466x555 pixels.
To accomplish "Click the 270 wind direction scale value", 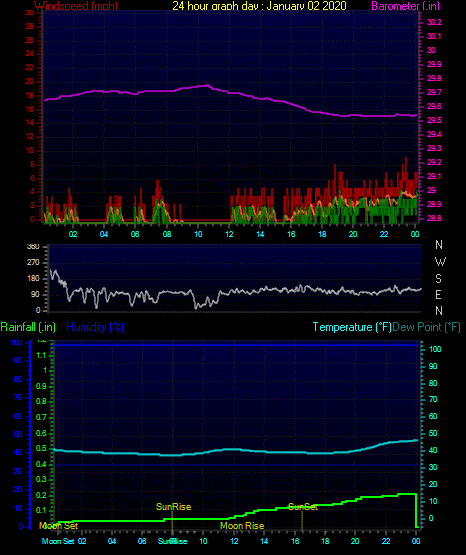I will pyautogui.click(x=33, y=263).
